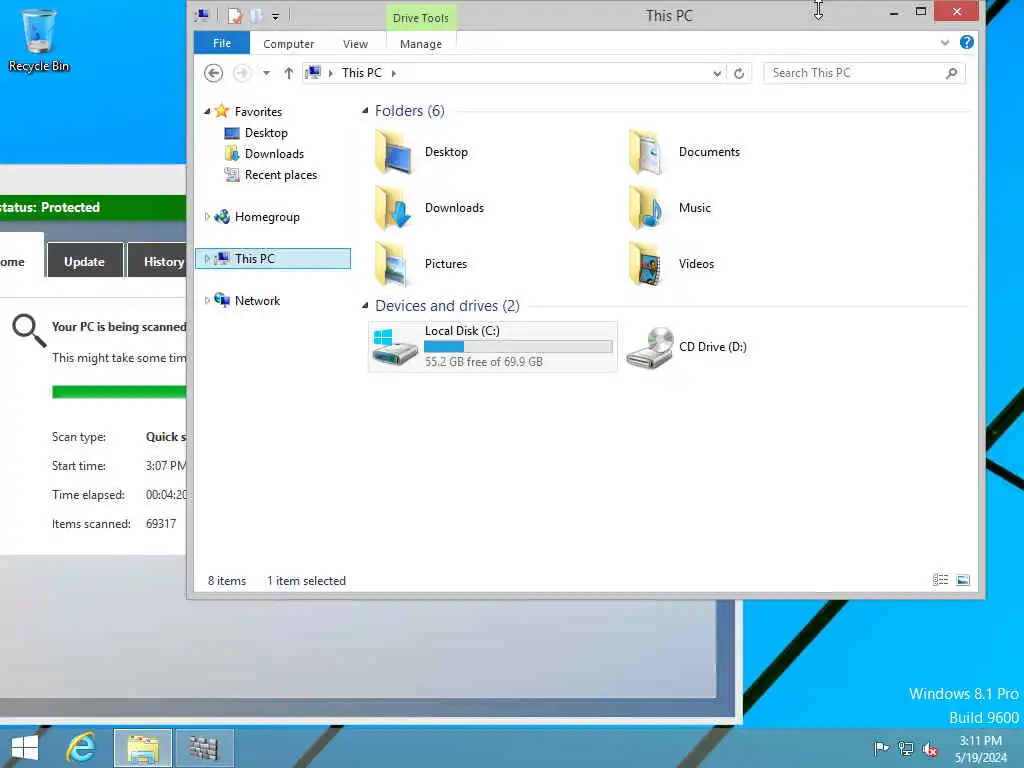This screenshot has height=768, width=1024.
Task: Click the '8 items' status text
Action: tap(227, 581)
